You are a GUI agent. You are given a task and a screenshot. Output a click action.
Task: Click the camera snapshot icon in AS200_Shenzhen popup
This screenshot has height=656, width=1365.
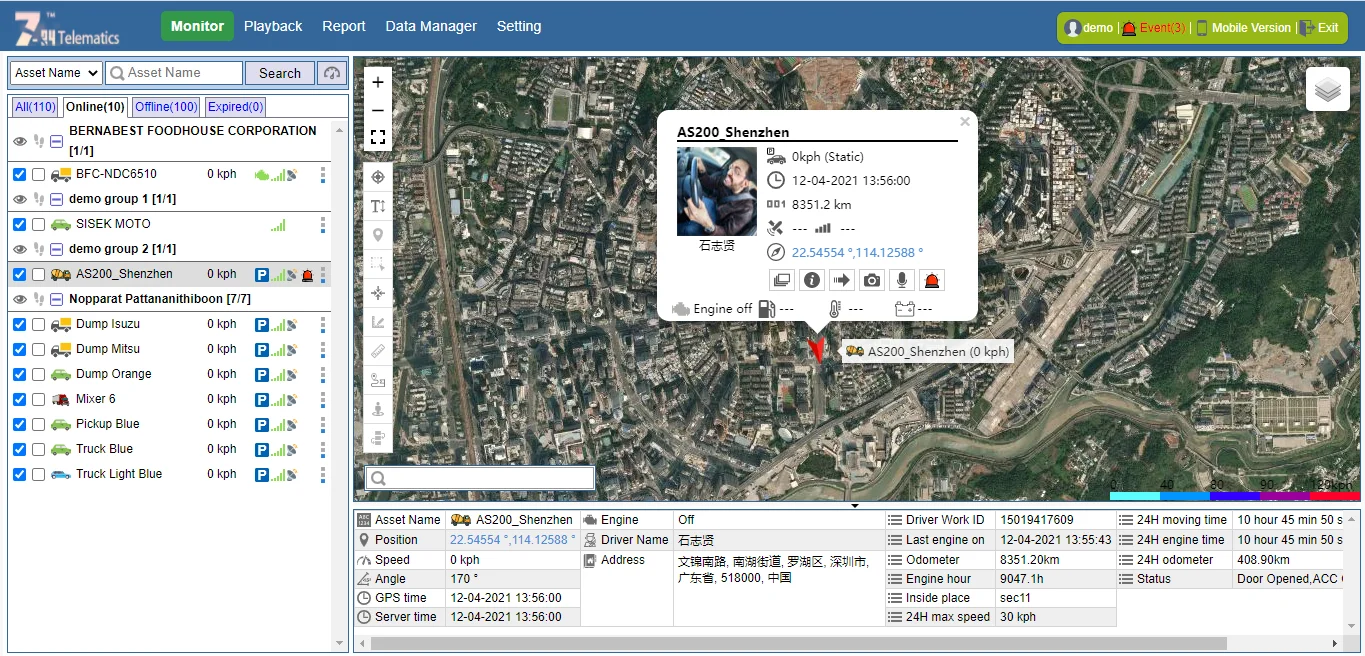(872, 281)
